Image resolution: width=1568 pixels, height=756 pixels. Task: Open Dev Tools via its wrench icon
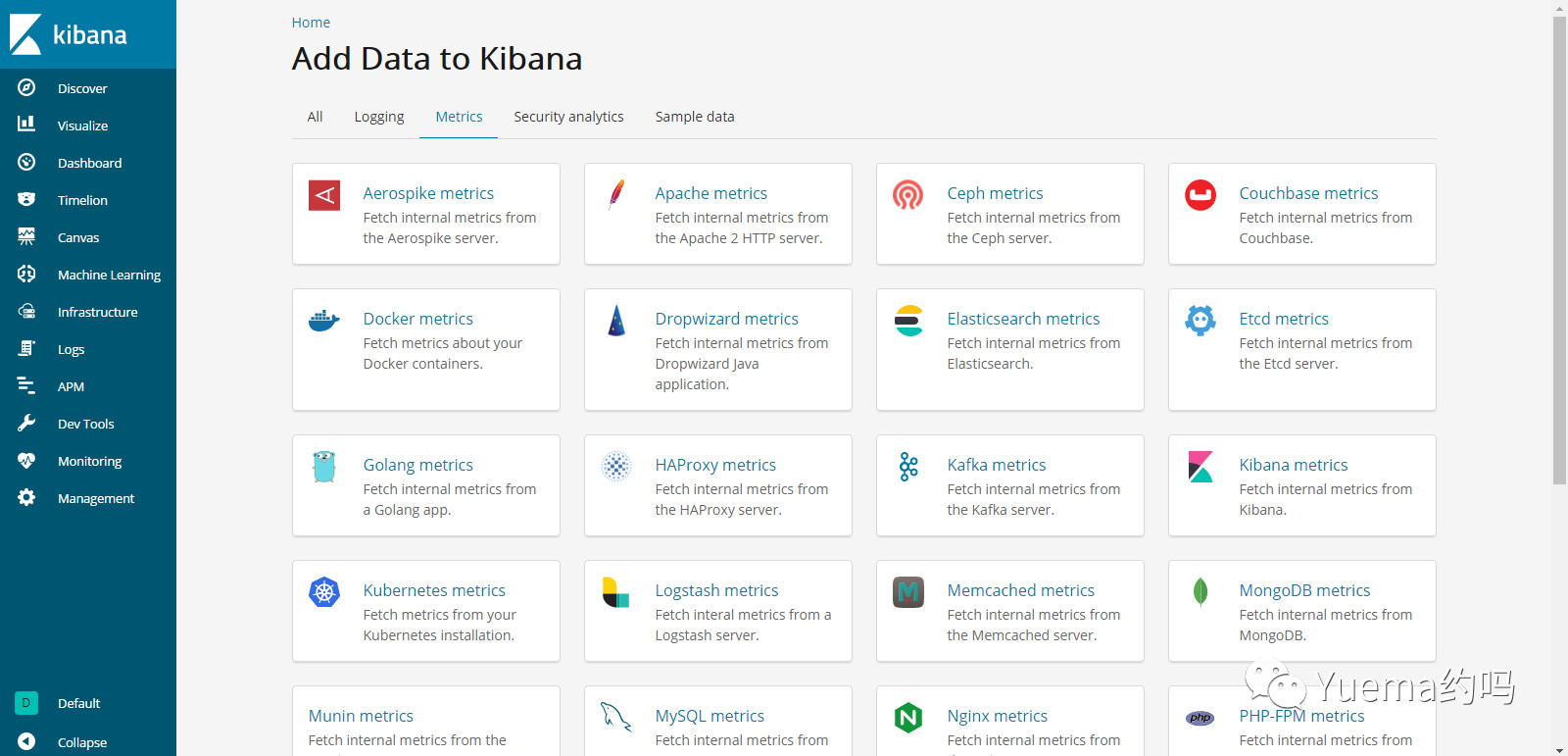point(26,423)
